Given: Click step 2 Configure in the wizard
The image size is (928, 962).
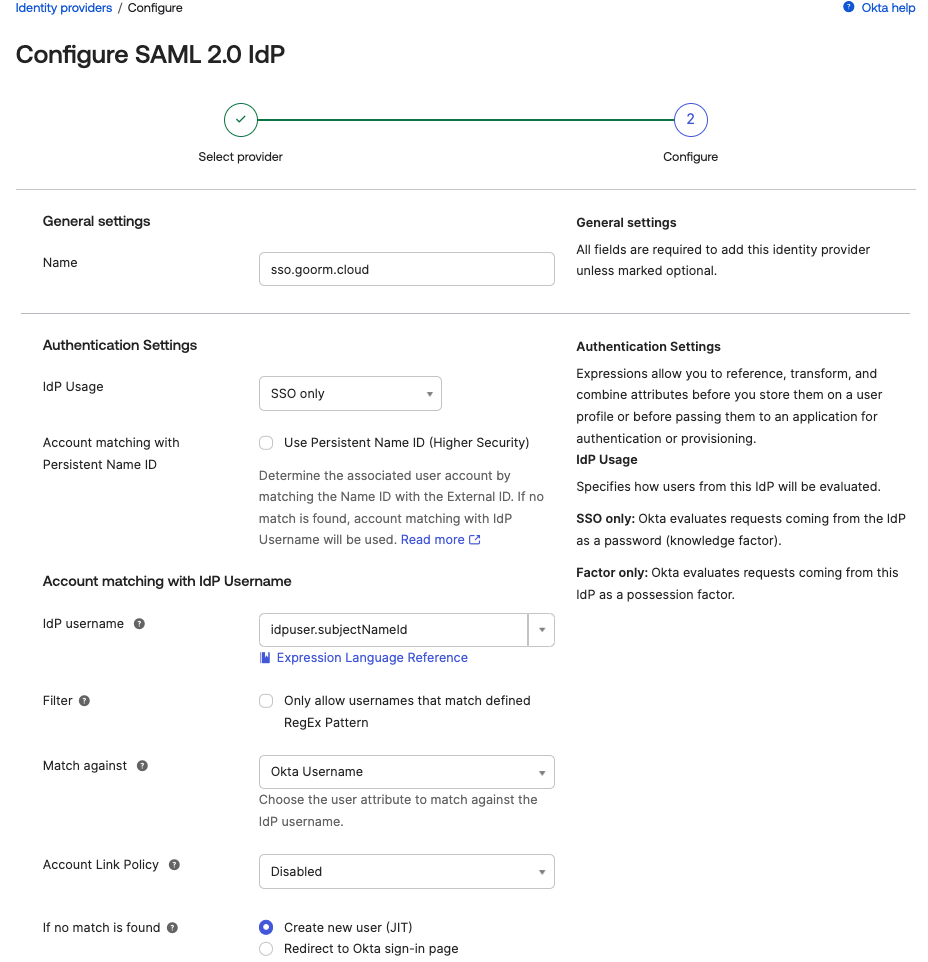Looking at the screenshot, I should point(690,120).
